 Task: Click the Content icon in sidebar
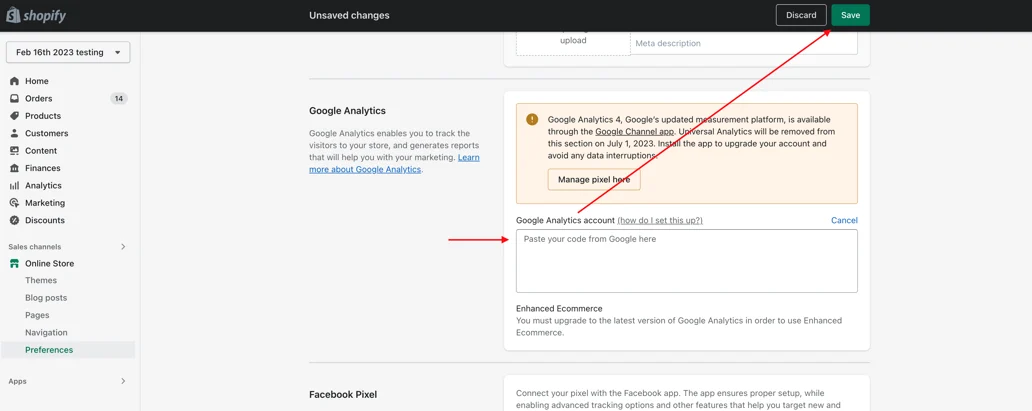[x=14, y=151]
